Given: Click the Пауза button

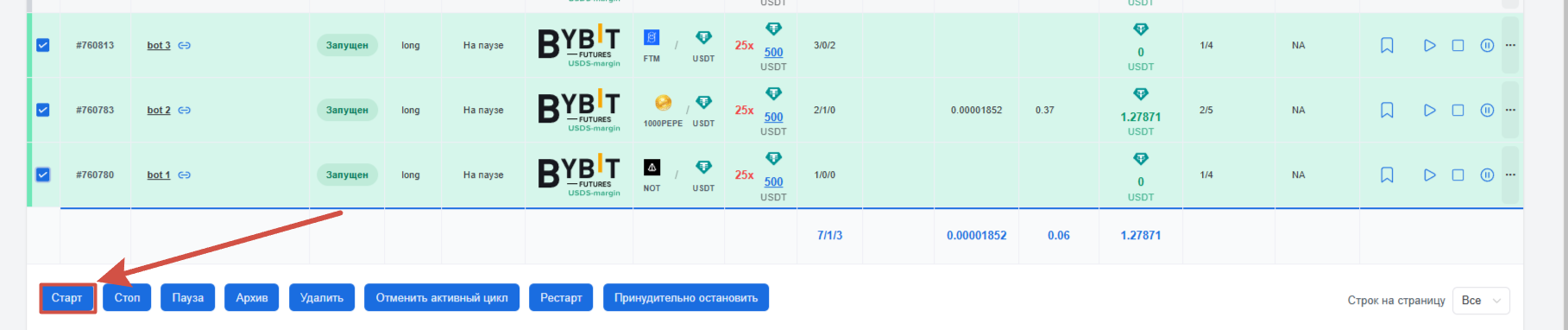Looking at the screenshot, I should tap(187, 298).
